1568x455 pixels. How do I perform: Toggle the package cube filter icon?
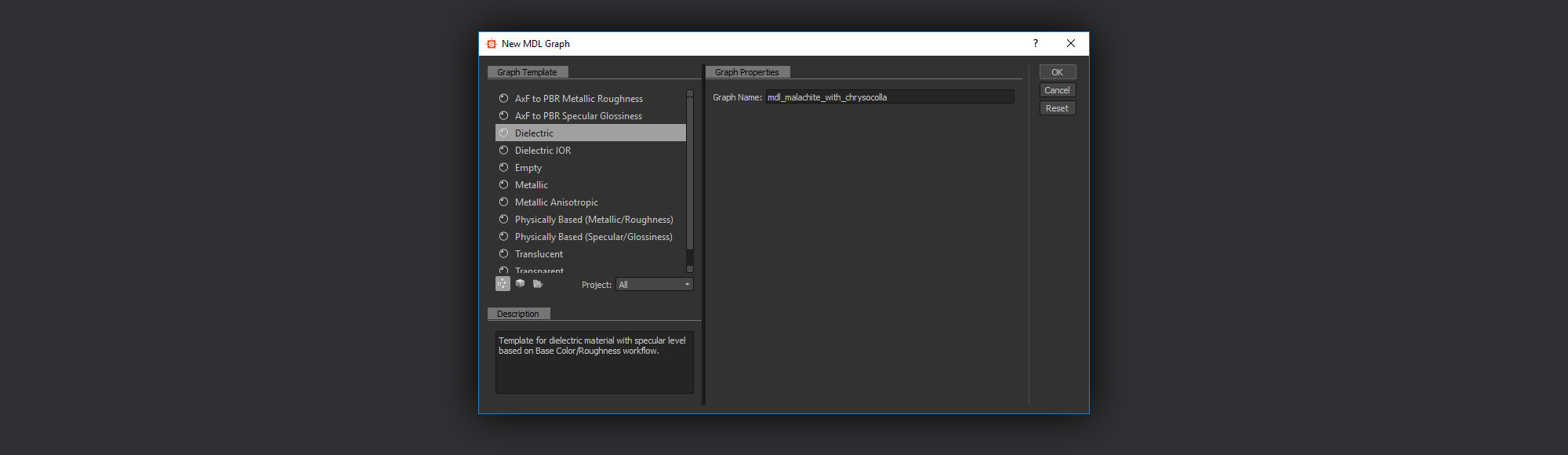point(520,284)
